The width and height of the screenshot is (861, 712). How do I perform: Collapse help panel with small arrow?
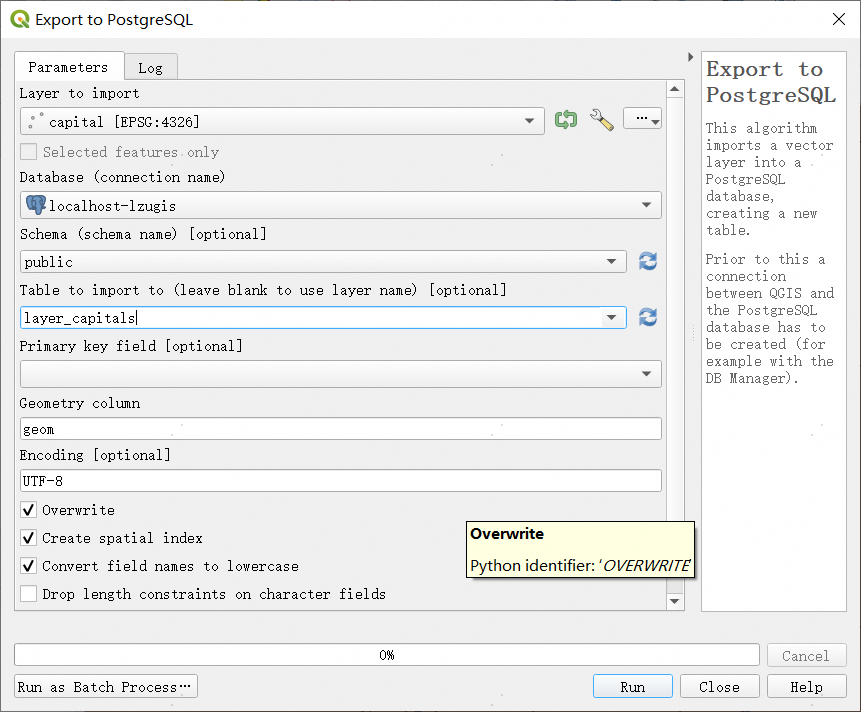(x=691, y=57)
